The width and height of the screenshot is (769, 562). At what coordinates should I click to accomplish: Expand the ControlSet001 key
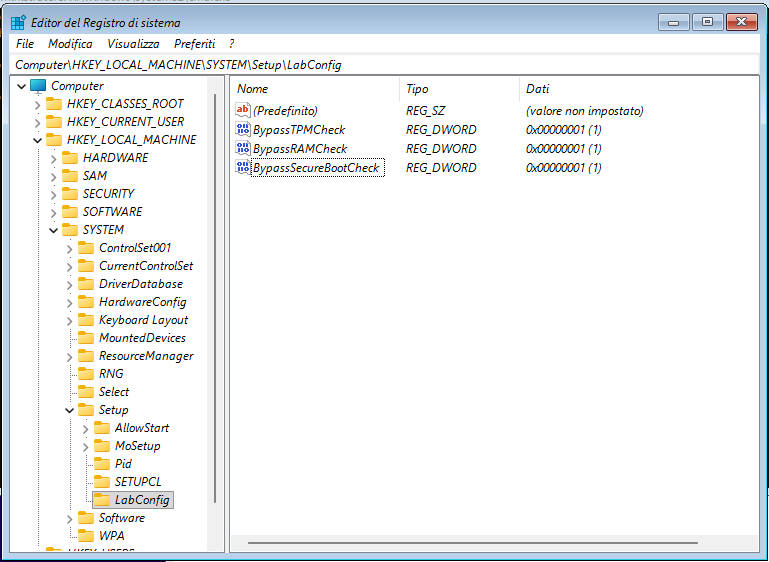pyautogui.click(x=69, y=248)
